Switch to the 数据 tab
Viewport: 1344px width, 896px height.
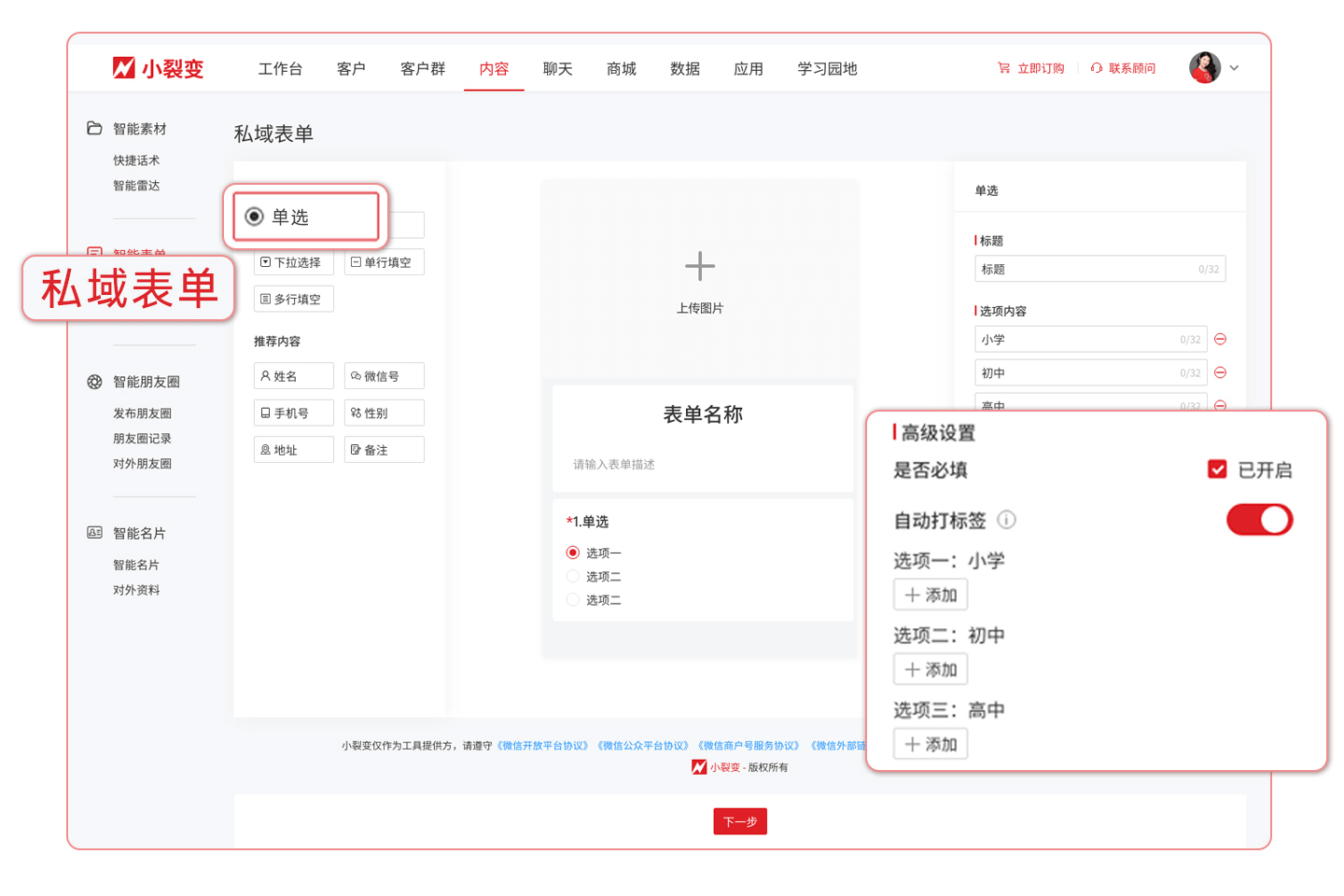[x=684, y=69]
